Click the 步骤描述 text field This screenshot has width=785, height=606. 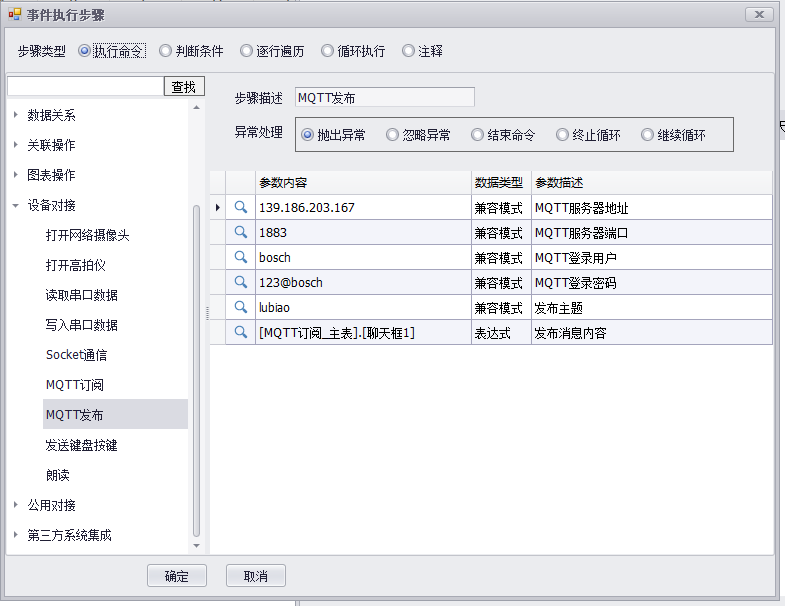coord(384,98)
